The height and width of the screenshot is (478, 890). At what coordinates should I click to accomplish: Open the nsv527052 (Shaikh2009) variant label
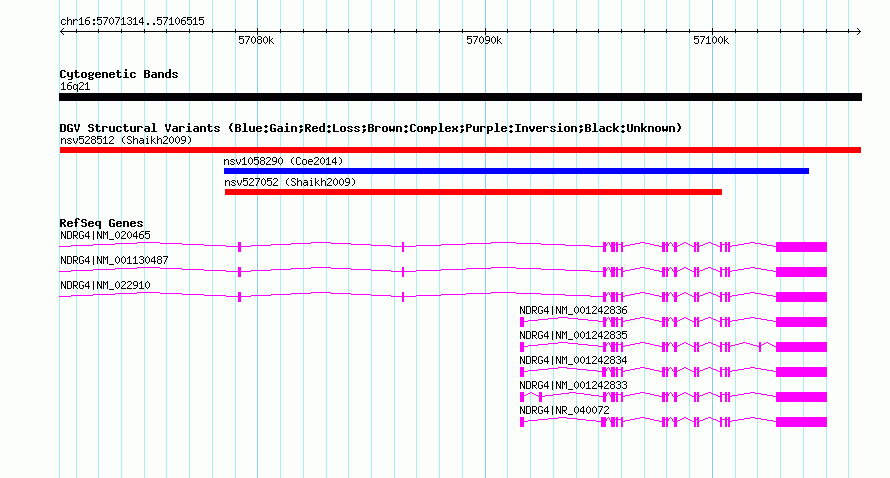(x=290, y=182)
